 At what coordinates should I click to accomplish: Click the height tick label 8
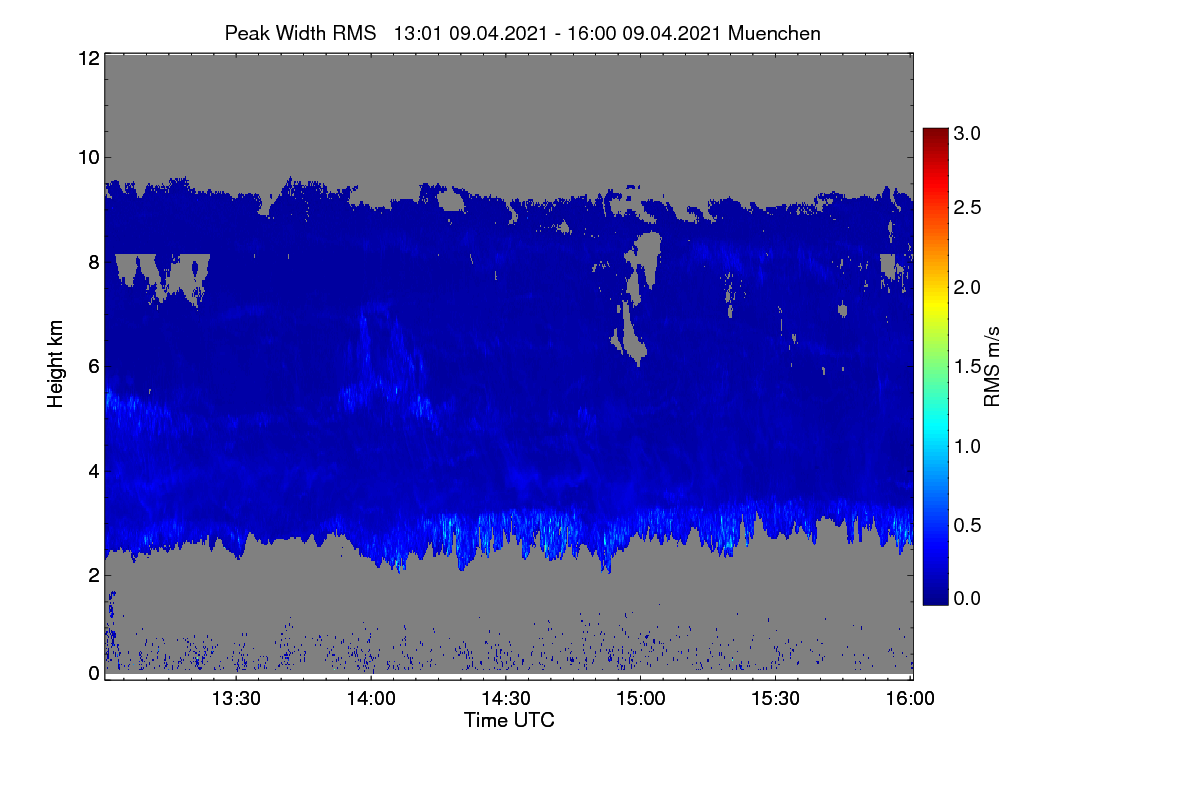[x=94, y=262]
